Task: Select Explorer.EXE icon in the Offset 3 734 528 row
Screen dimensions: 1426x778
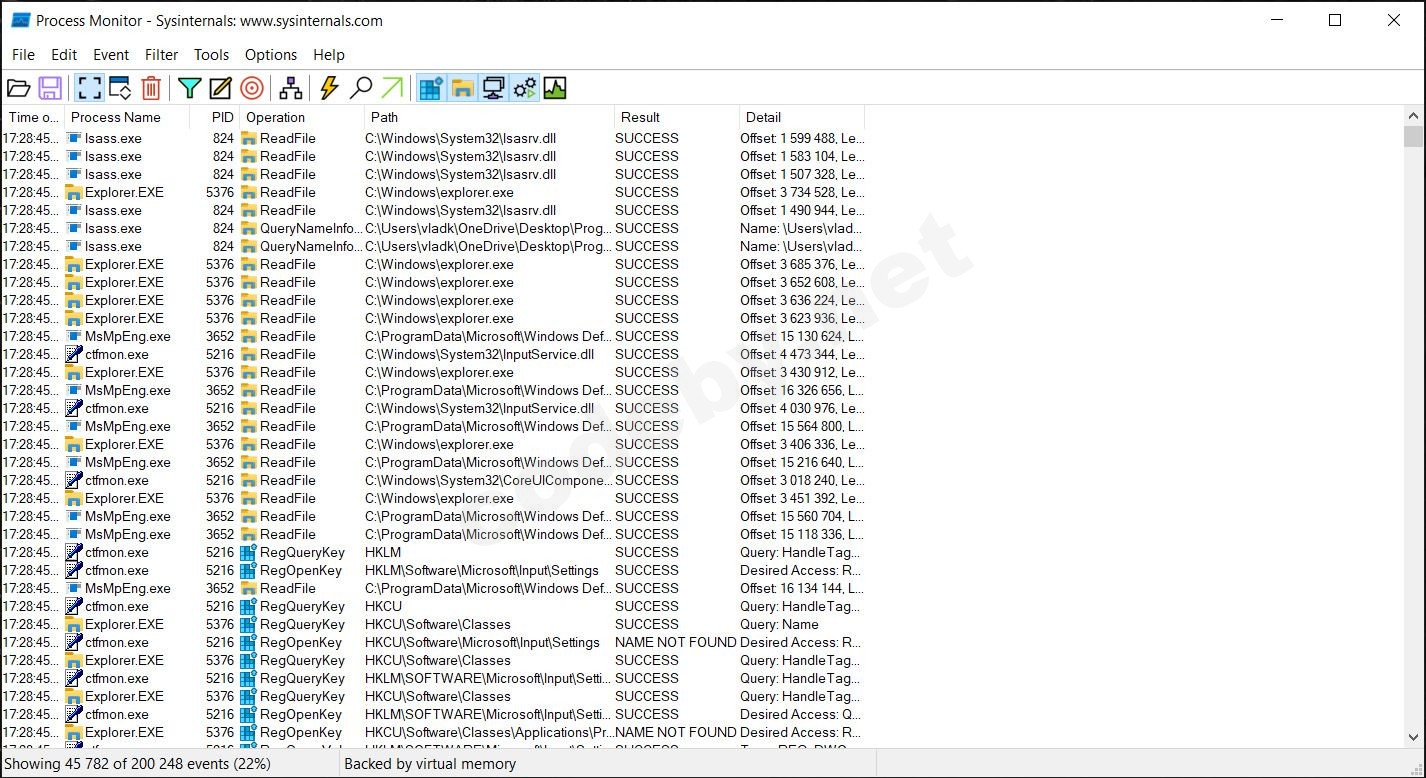Action: point(74,192)
